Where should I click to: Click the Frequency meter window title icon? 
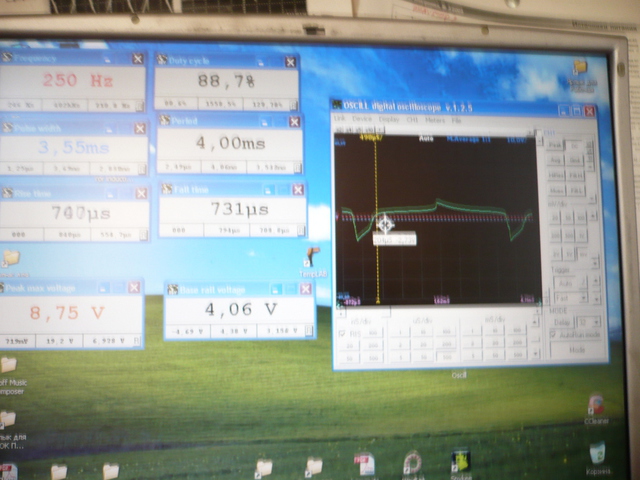(7, 58)
